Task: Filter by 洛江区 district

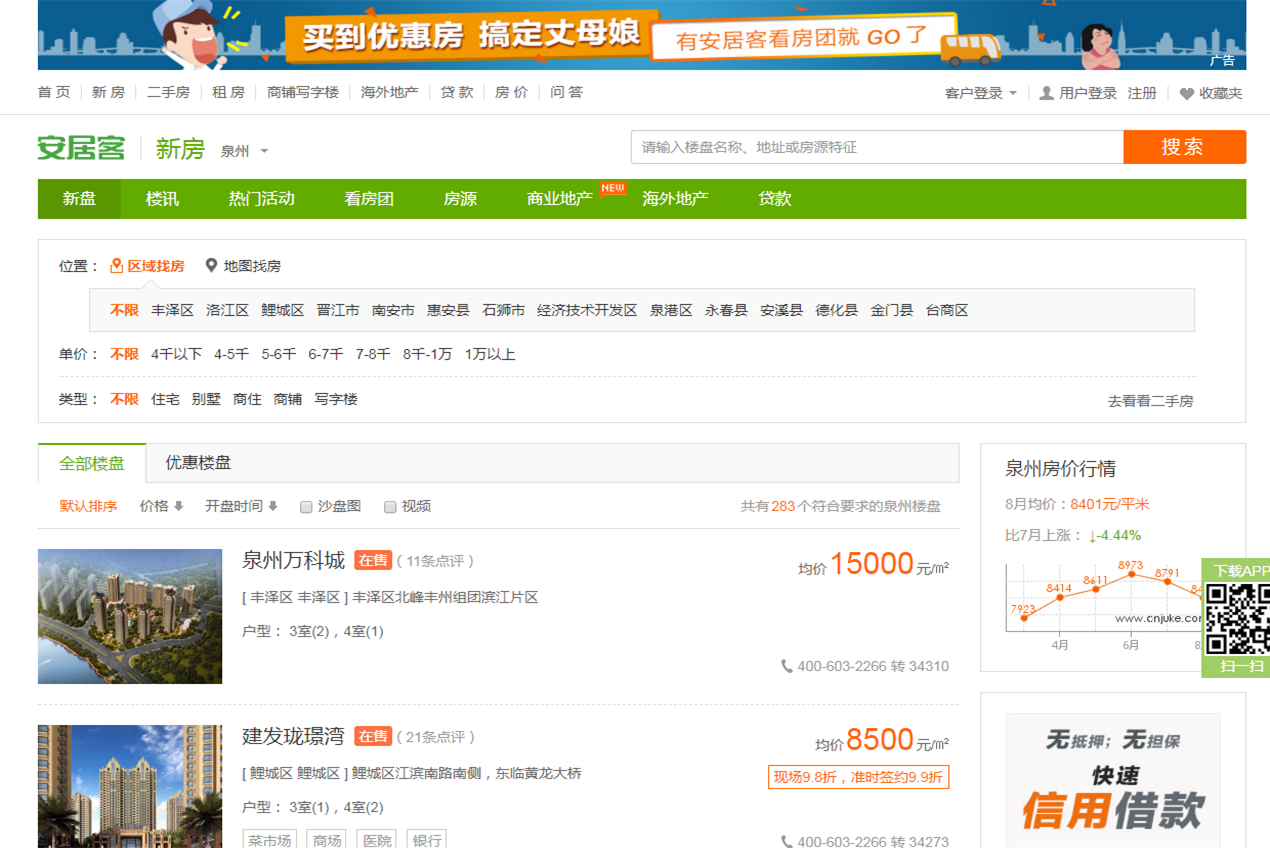Action: [x=227, y=310]
